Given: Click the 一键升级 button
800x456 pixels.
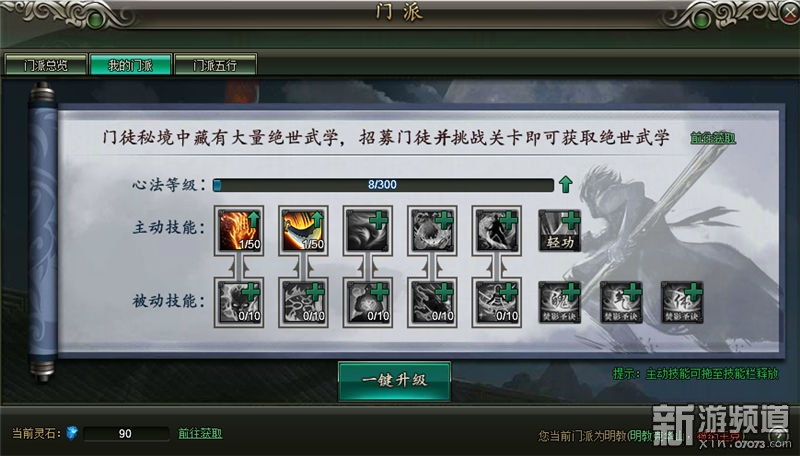Looking at the screenshot, I should click(x=394, y=381).
